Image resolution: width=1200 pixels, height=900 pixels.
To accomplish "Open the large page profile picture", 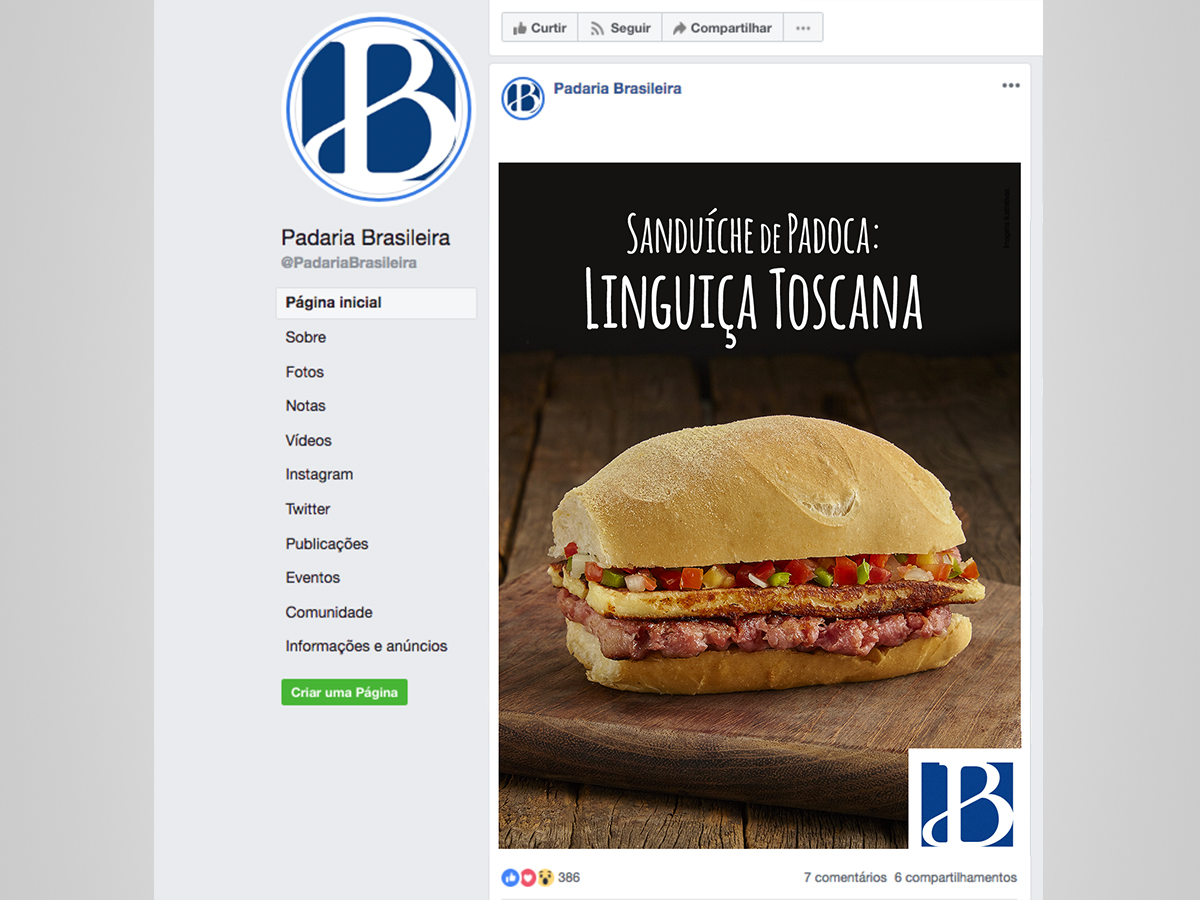I will 378,108.
